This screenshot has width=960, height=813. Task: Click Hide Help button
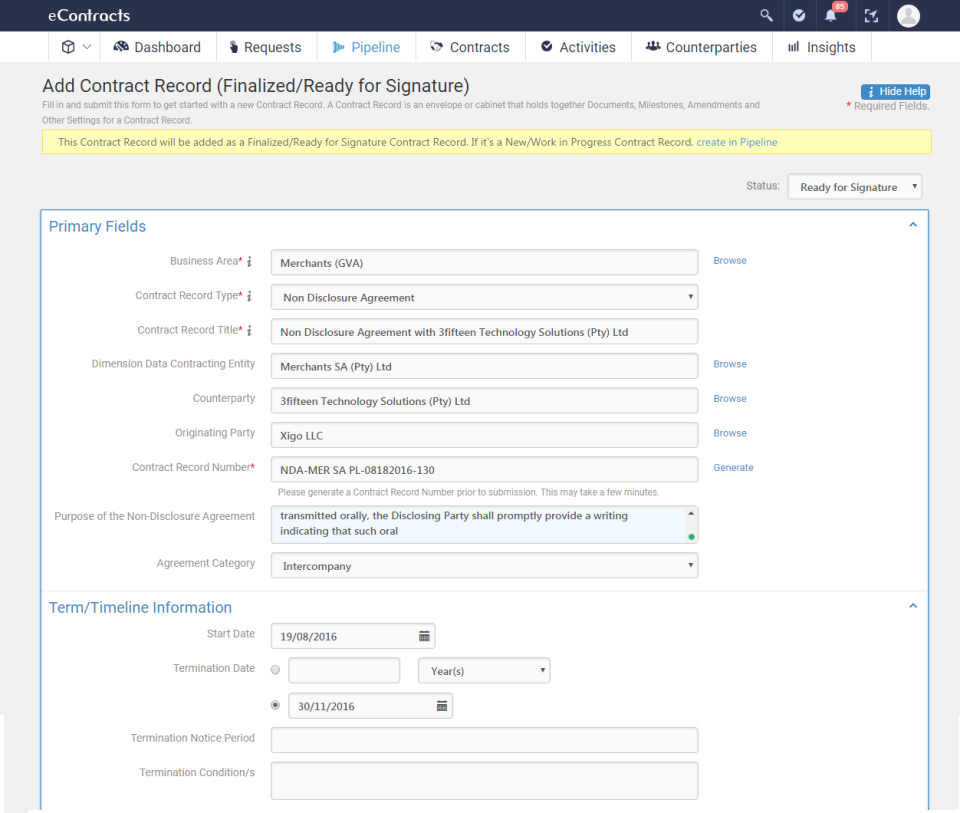point(894,91)
